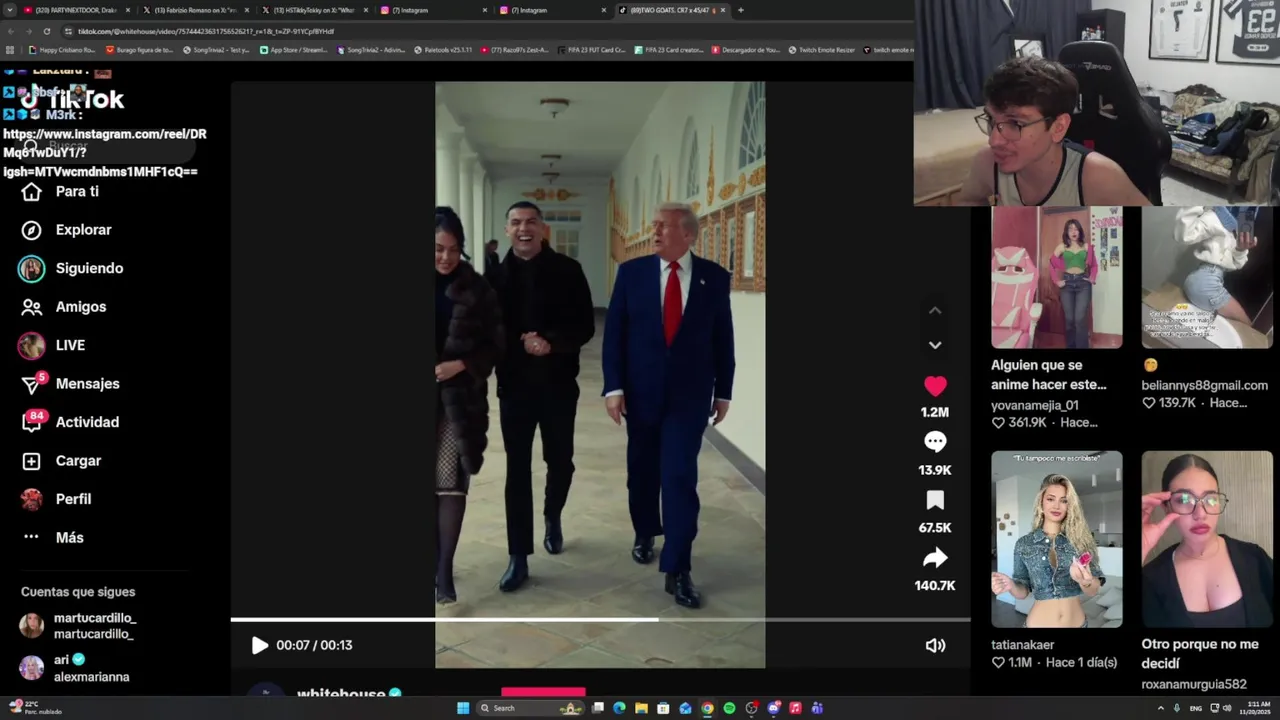
Task: Open the comments showing 13.9K
Action: click(935, 442)
